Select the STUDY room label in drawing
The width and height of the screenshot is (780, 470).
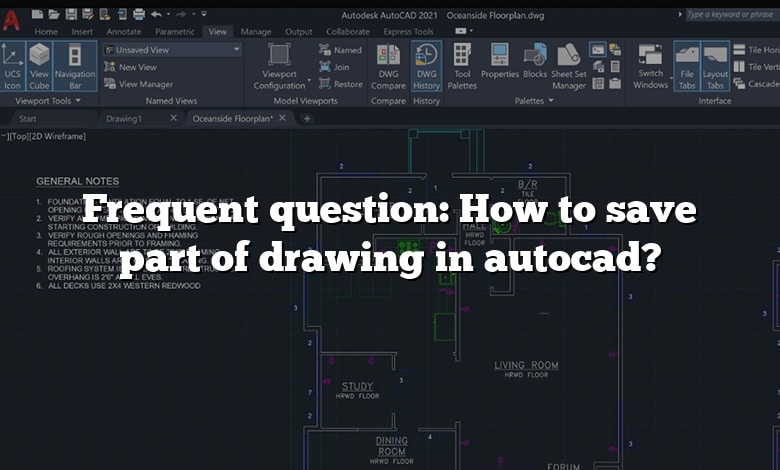[x=357, y=386]
